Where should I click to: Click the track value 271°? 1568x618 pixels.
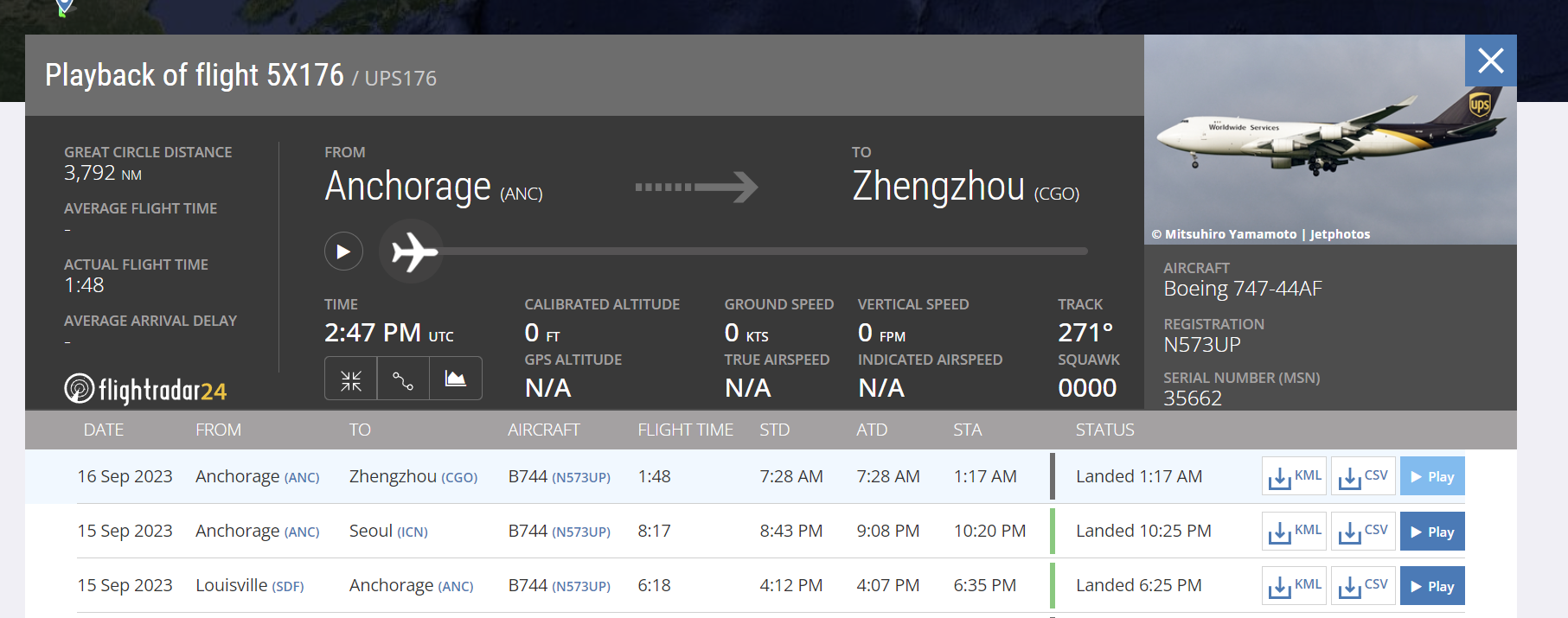pos(1085,333)
